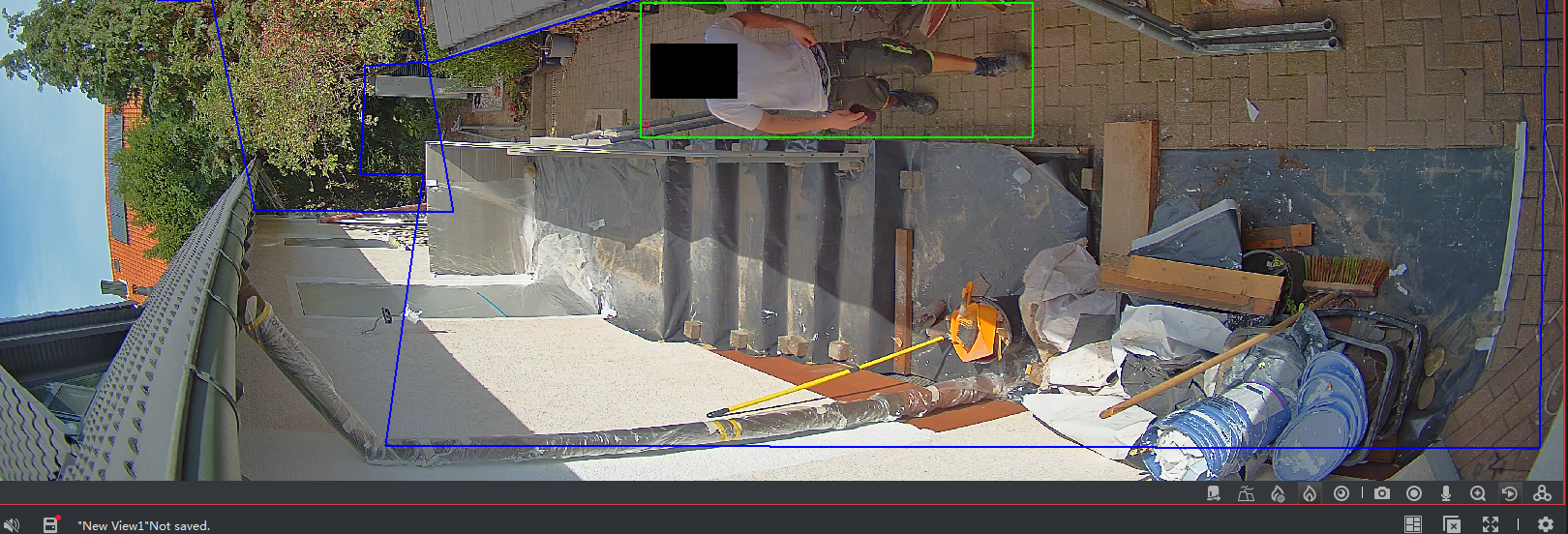Image resolution: width=1568 pixels, height=534 pixels.
Task: Click the camera snapshot capture icon
Action: 1381,493
